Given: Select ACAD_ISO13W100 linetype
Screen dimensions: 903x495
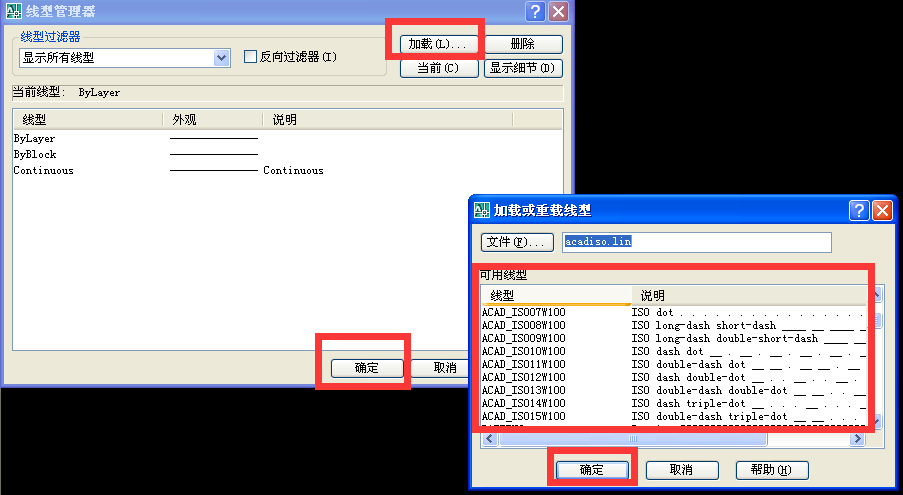Looking at the screenshot, I should click(x=674, y=390).
